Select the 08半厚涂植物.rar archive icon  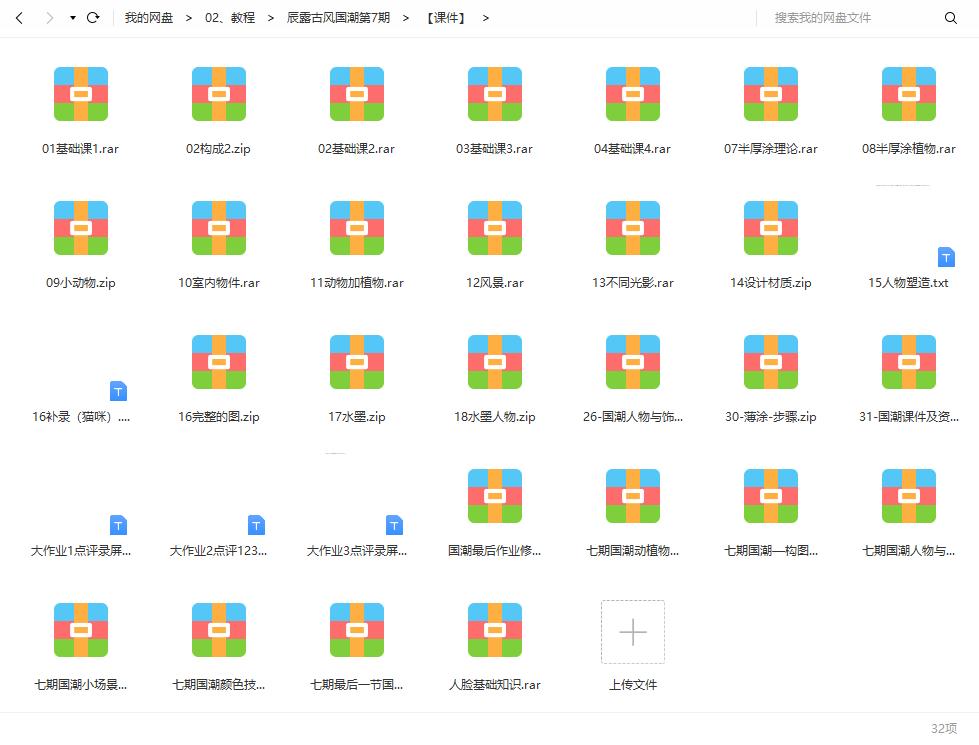[x=909, y=94]
